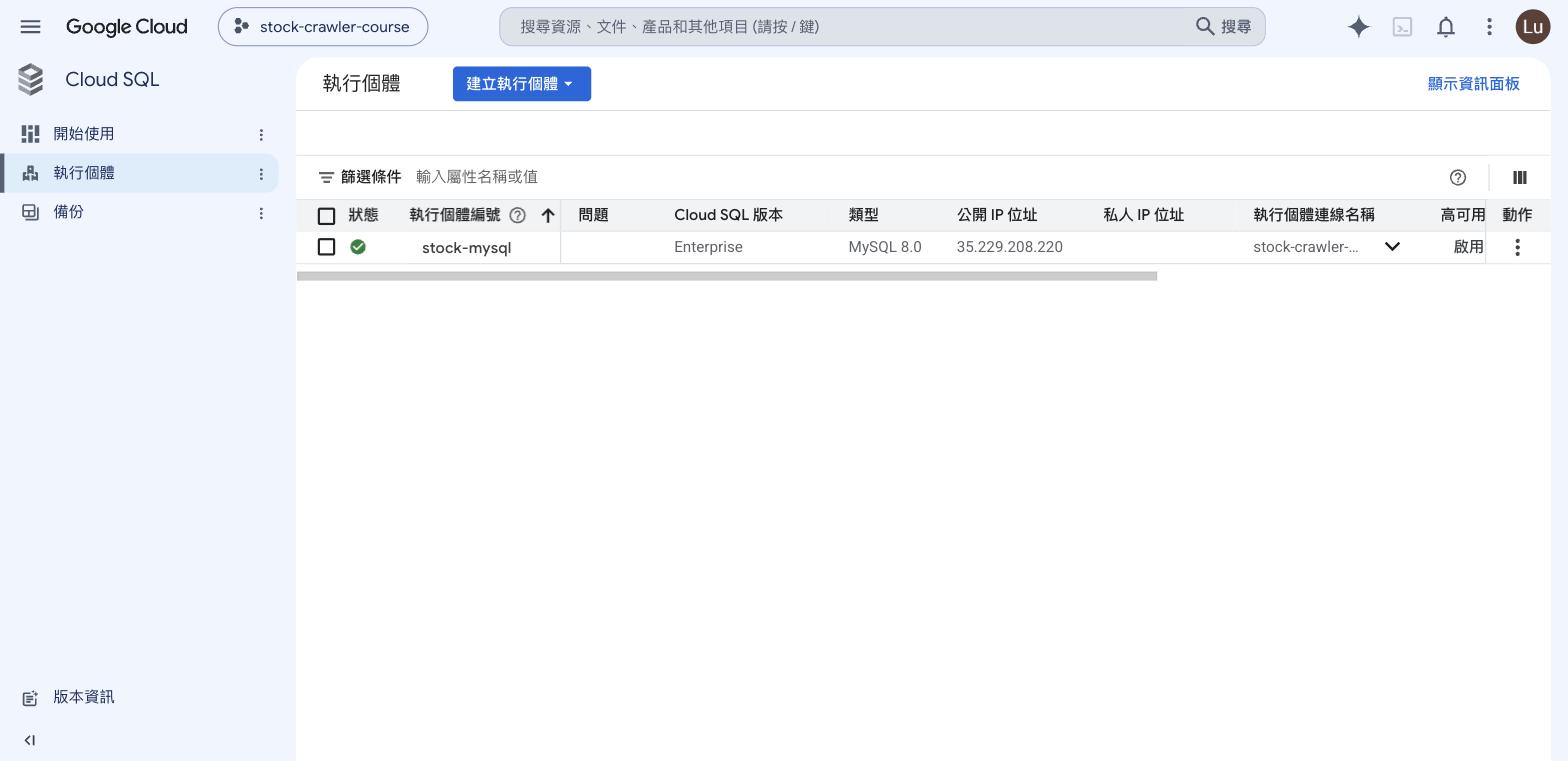Open the Lu account avatar

point(1533,27)
